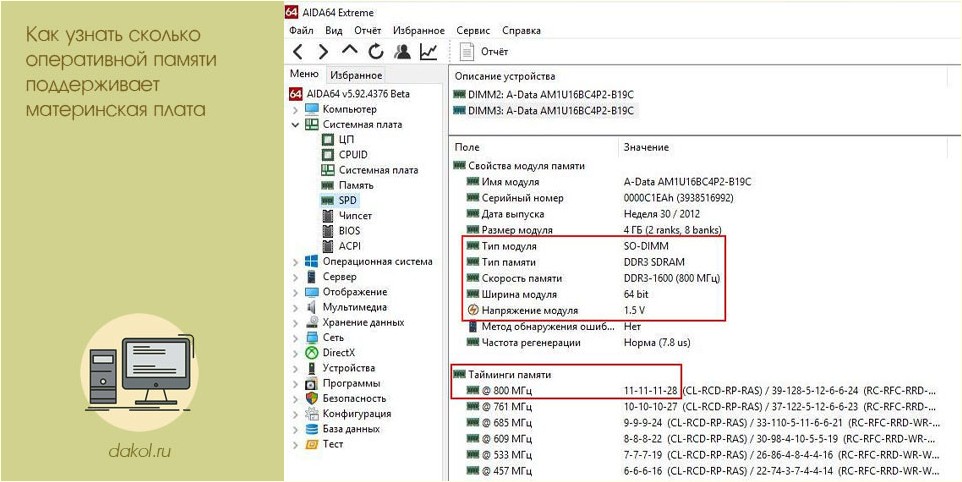Click the Свойства модуля памяти section header

click(x=519, y=166)
